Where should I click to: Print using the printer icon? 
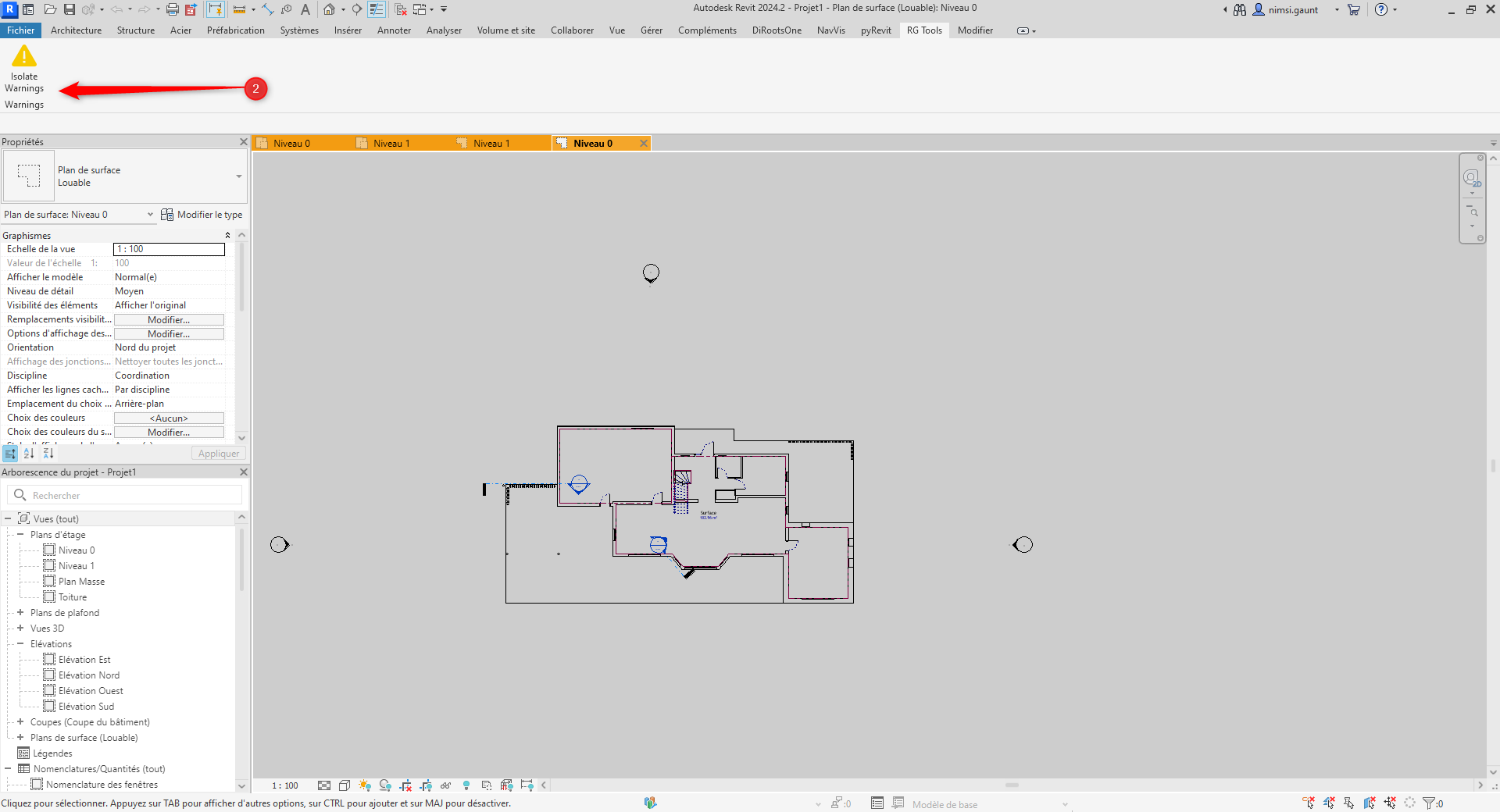173,9
